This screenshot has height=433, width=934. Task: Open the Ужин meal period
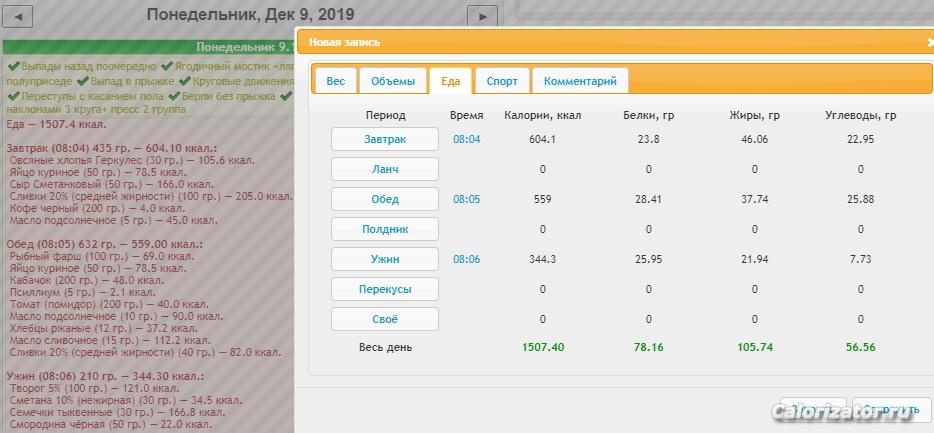point(385,259)
